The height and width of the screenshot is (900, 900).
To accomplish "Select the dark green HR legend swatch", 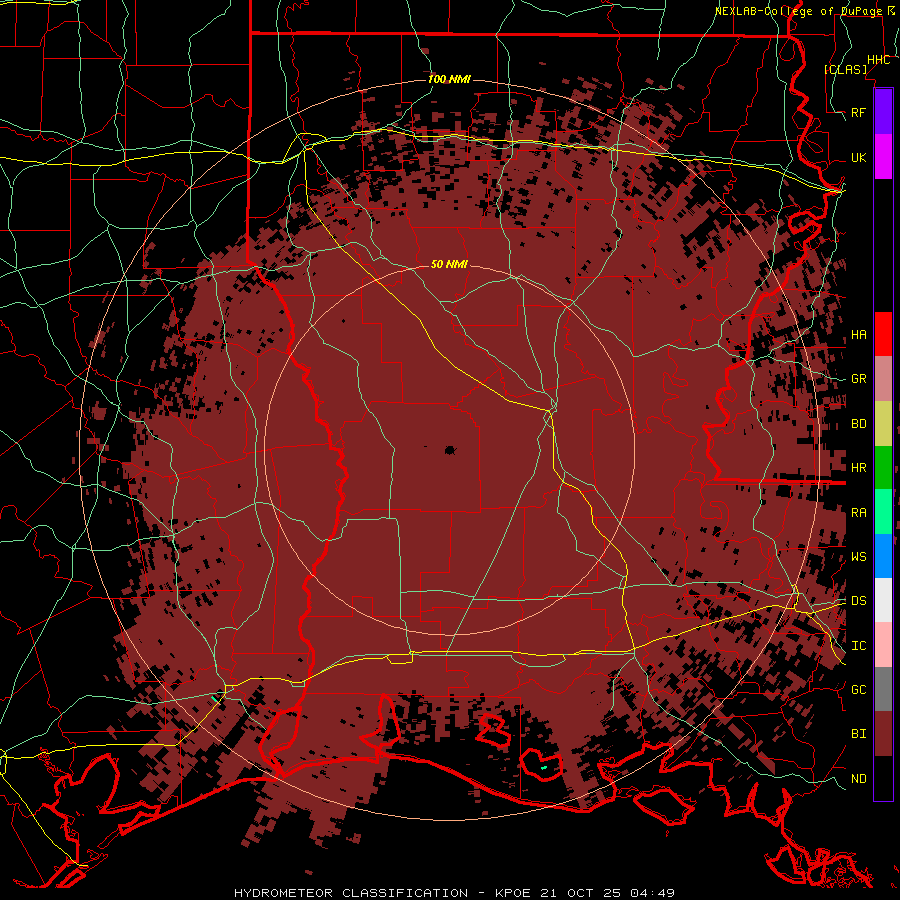I will tap(883, 468).
